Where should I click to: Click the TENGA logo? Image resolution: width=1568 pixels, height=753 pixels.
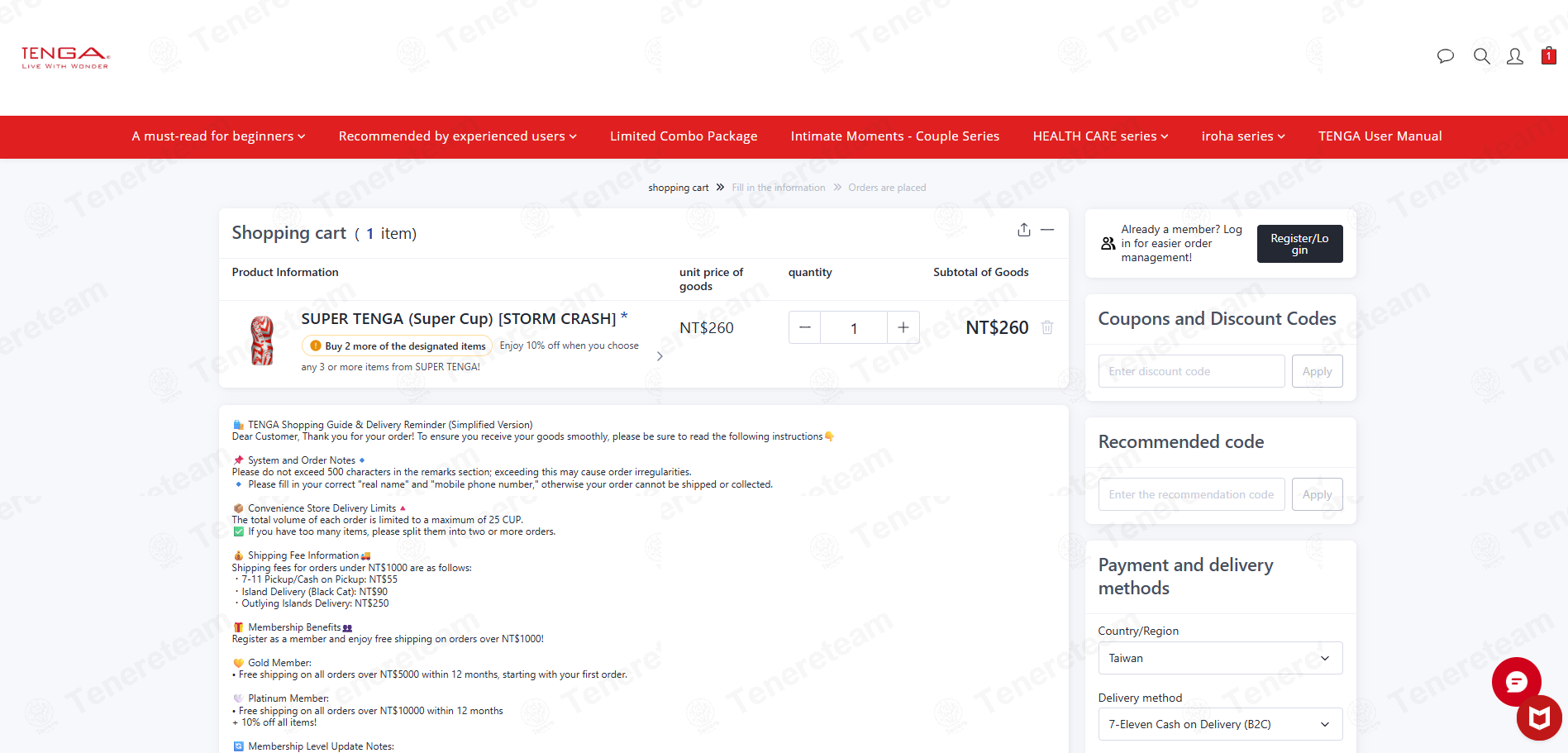(65, 57)
